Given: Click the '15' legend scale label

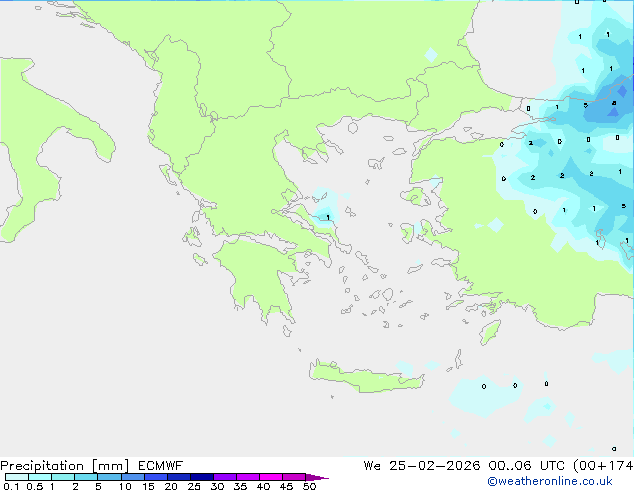Looking at the screenshot, I should tap(148, 486).
